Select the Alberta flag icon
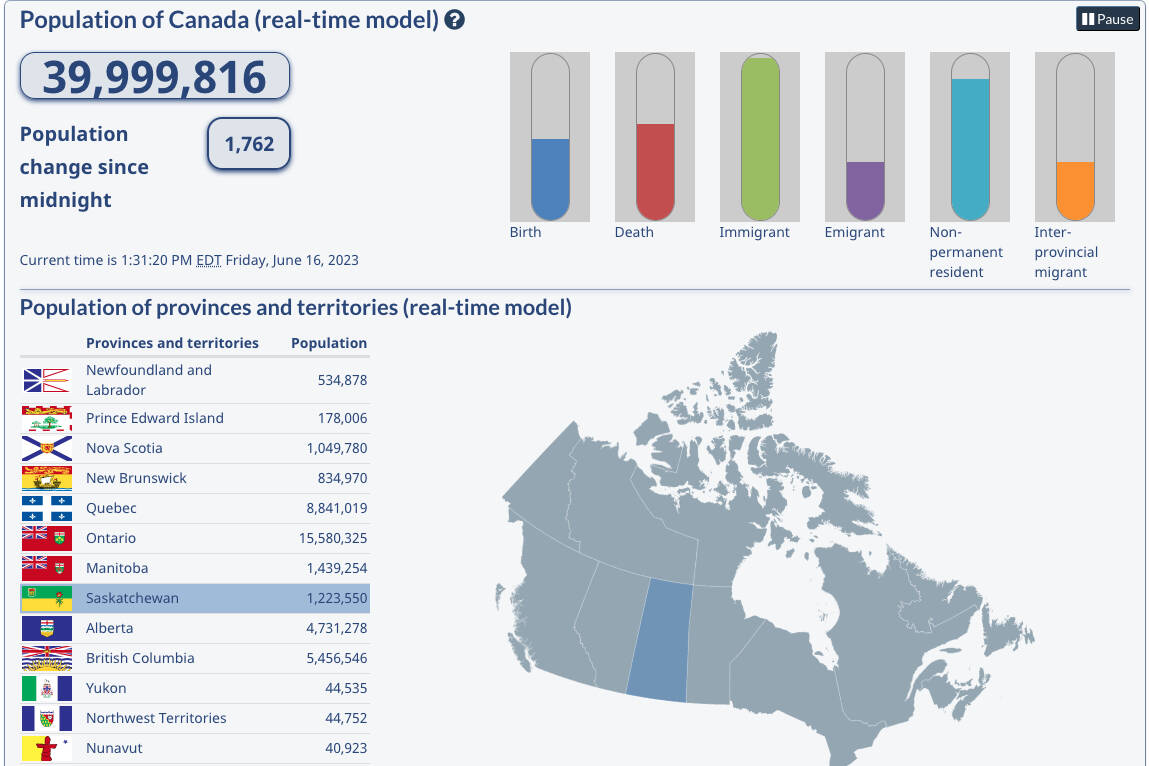Image resolution: width=1149 pixels, height=766 pixels. tap(46, 628)
